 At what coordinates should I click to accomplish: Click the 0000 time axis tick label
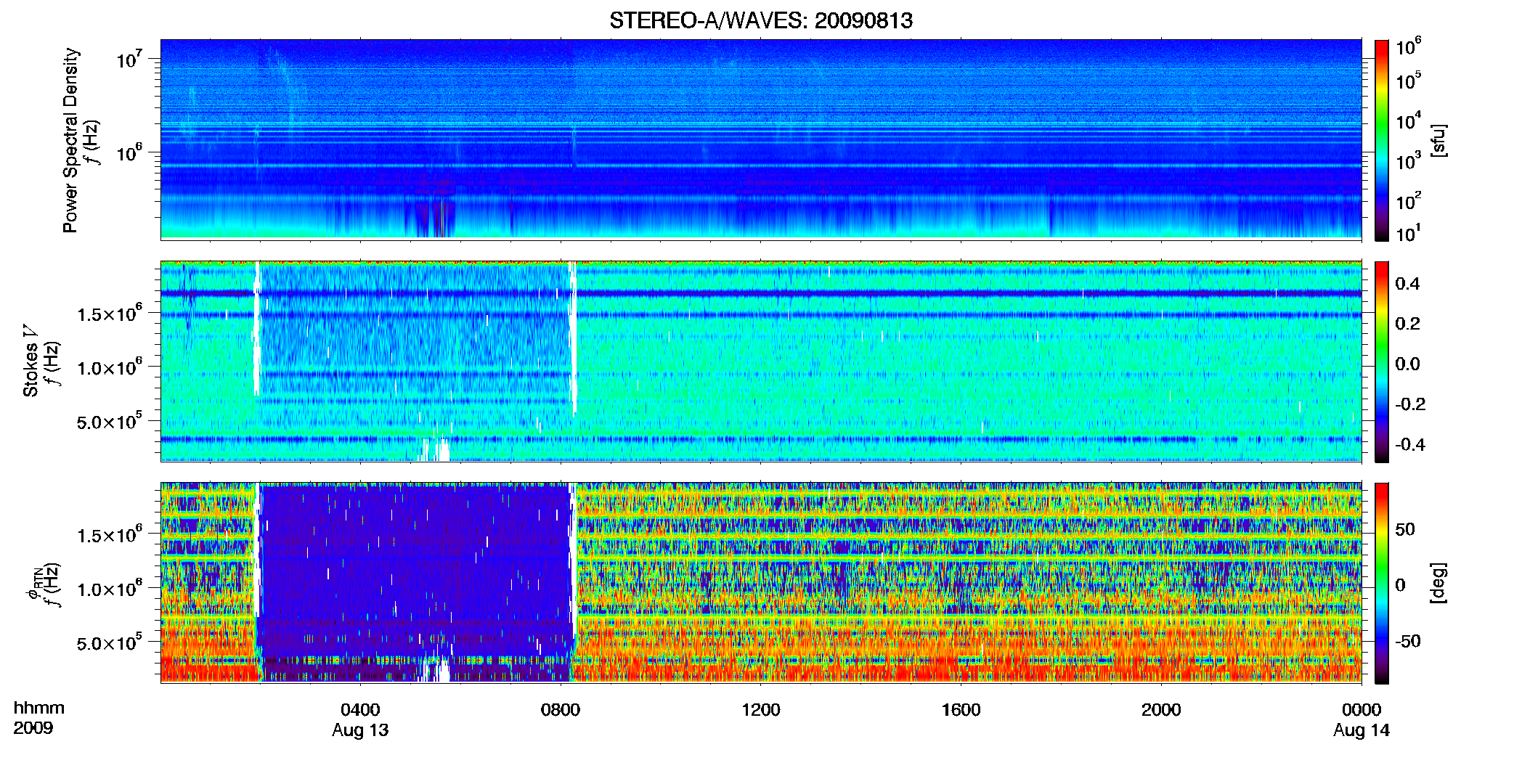[1362, 709]
